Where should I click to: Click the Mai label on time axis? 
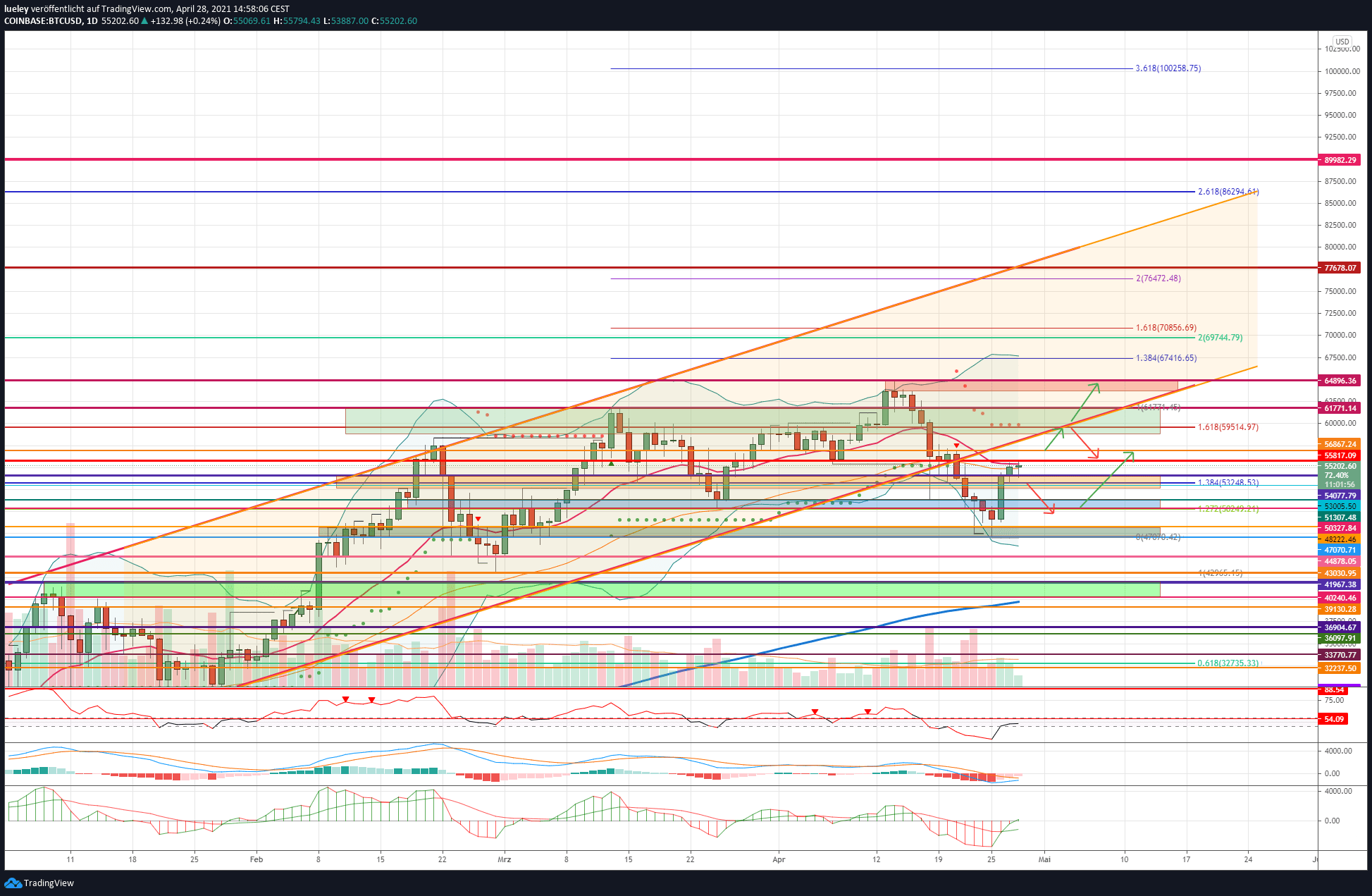pos(1044,859)
